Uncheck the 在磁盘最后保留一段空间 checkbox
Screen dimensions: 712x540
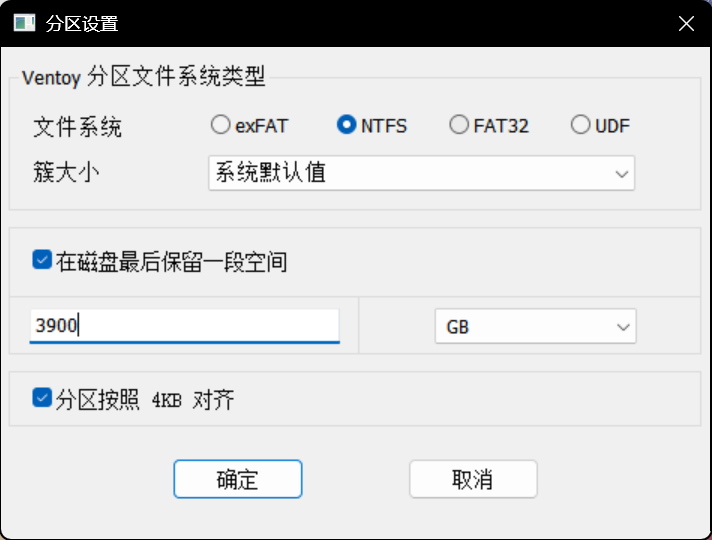42,261
